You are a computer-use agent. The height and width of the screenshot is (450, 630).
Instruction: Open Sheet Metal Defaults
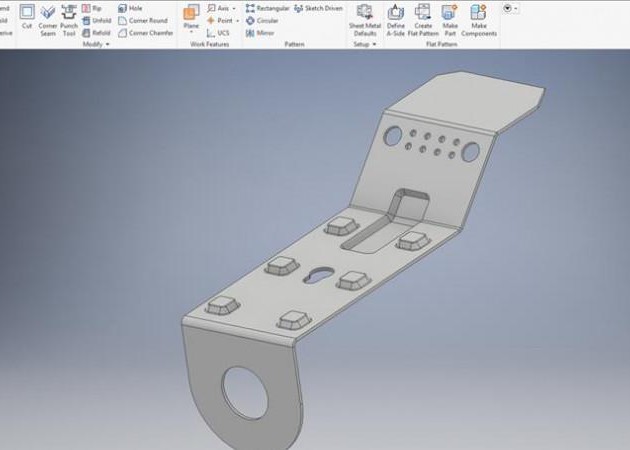364,17
